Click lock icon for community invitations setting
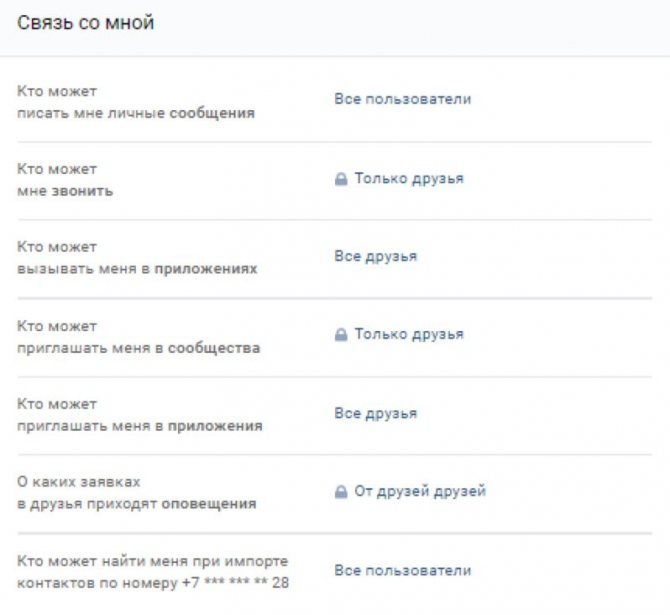670x615 pixels. click(341, 334)
